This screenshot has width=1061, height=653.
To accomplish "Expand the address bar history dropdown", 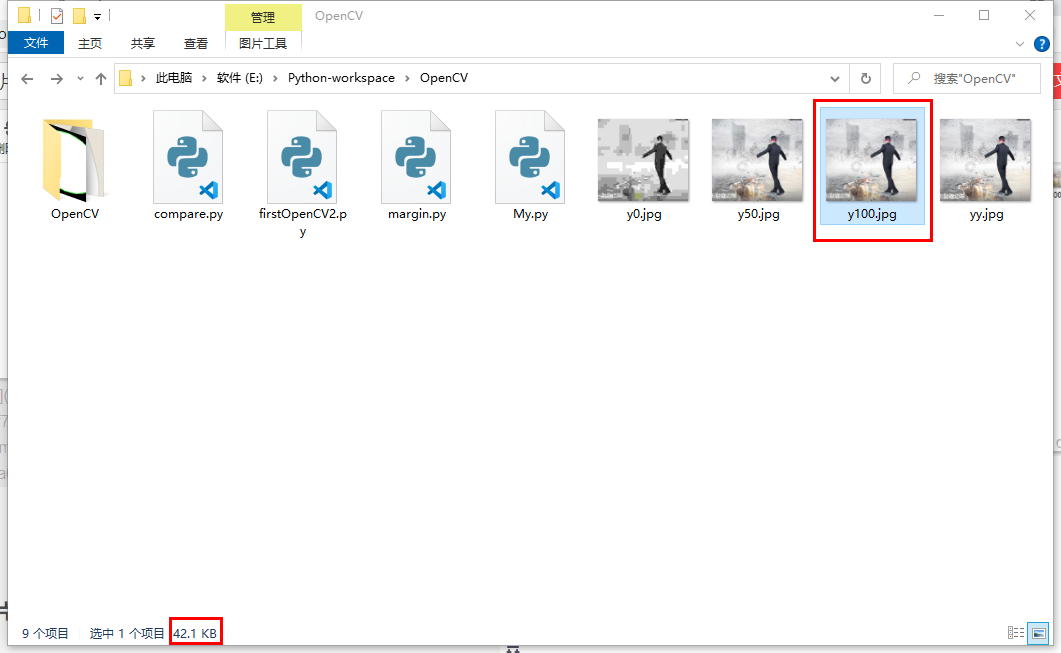I will (x=835, y=78).
